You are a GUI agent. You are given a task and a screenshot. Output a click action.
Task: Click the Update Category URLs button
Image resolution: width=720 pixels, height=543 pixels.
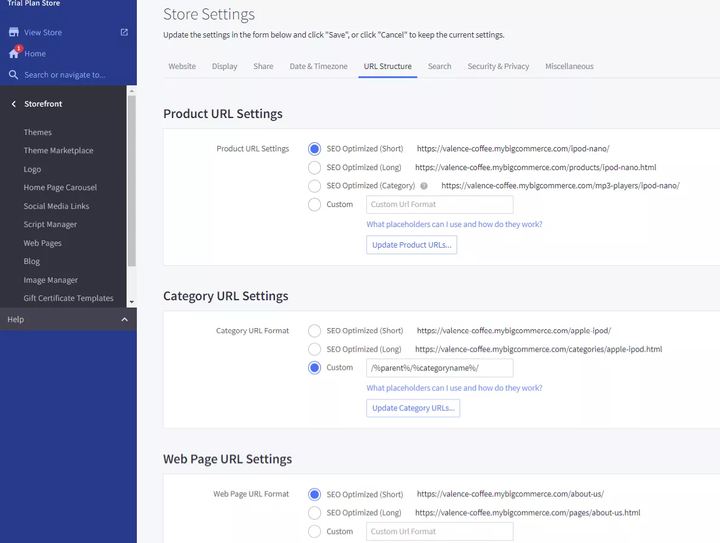tap(413, 408)
